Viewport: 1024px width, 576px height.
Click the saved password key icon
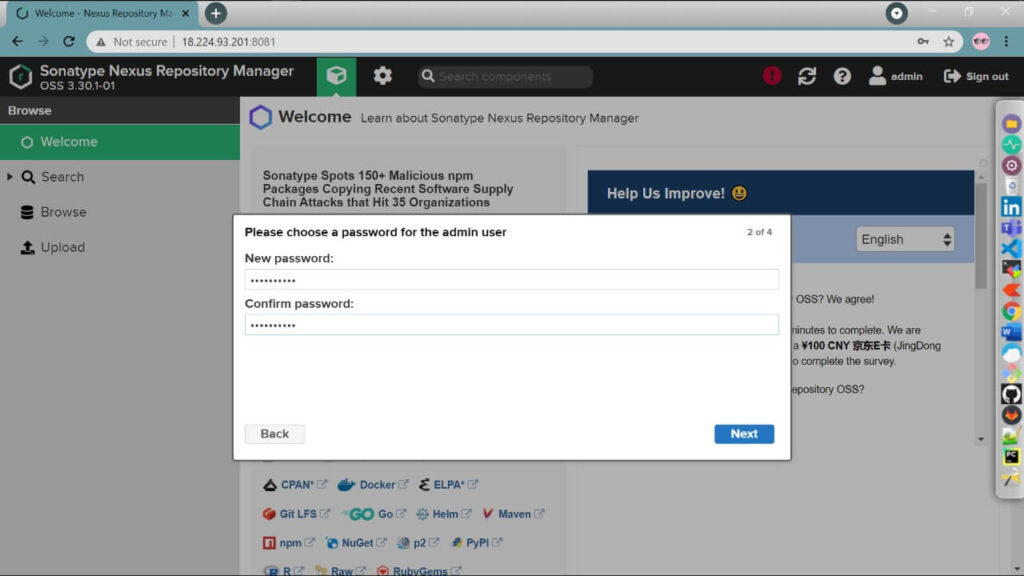923,42
